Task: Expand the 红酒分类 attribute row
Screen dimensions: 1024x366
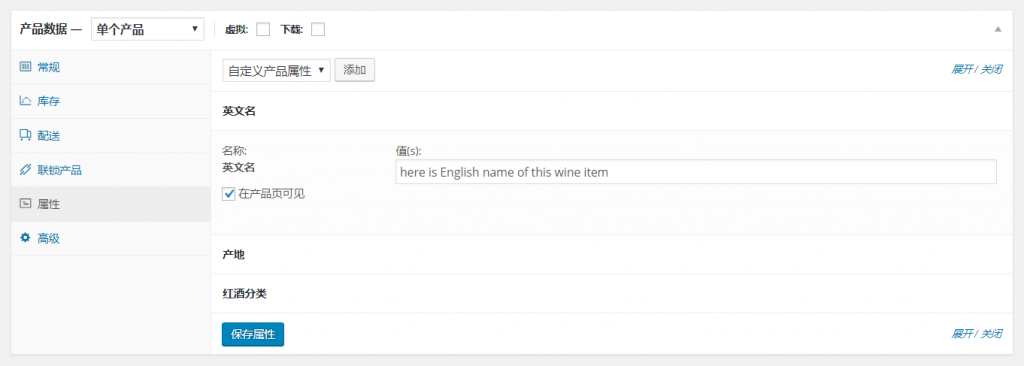Action: (617, 293)
